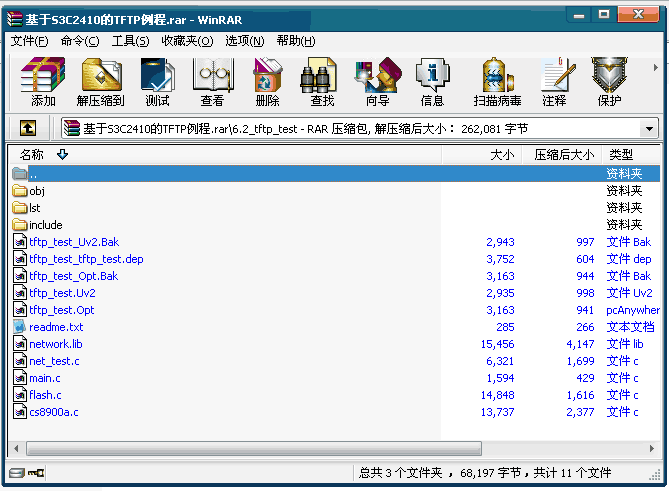Image resolution: width=669 pixels, height=491 pixels.
Task: Open the 收藏夹(O) menu
Action: 187,41
